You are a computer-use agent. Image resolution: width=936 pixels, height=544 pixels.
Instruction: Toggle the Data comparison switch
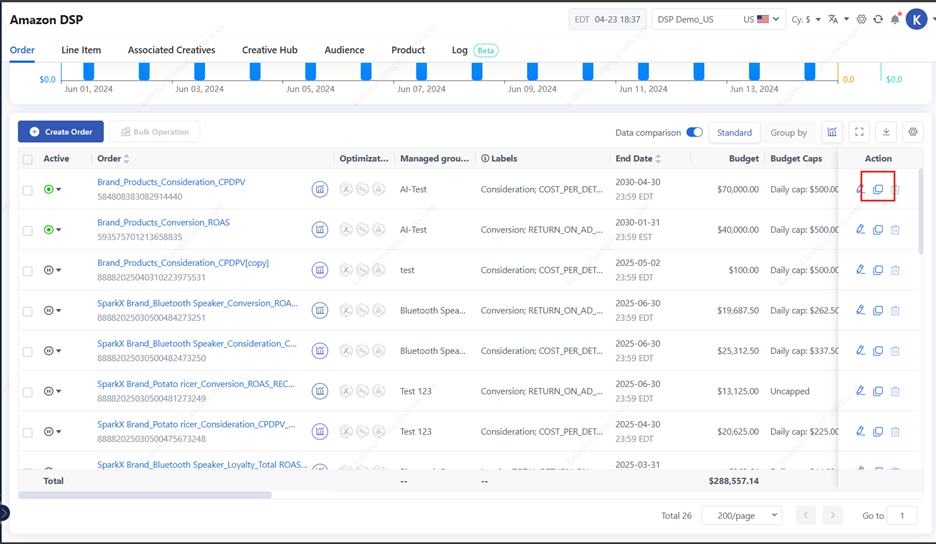pyautogui.click(x=694, y=132)
